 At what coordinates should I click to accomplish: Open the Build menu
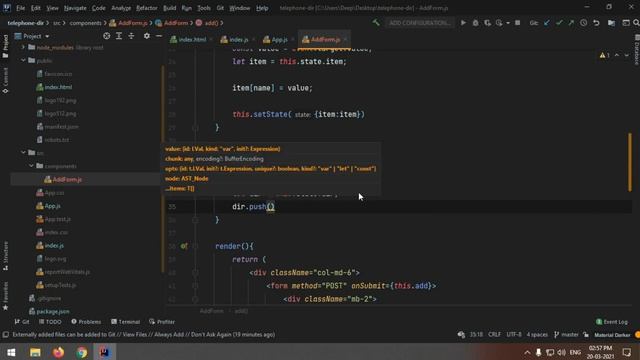(169, 8)
